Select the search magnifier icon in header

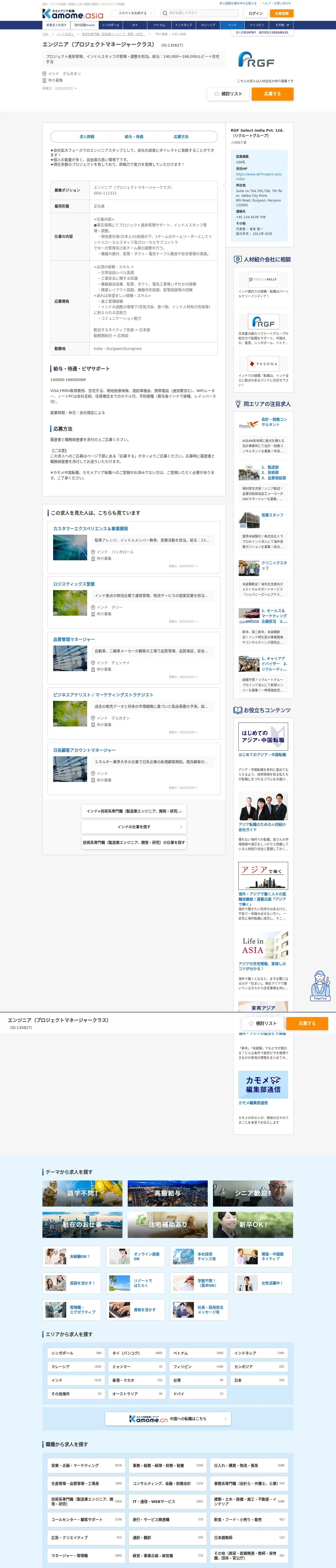(x=165, y=13)
